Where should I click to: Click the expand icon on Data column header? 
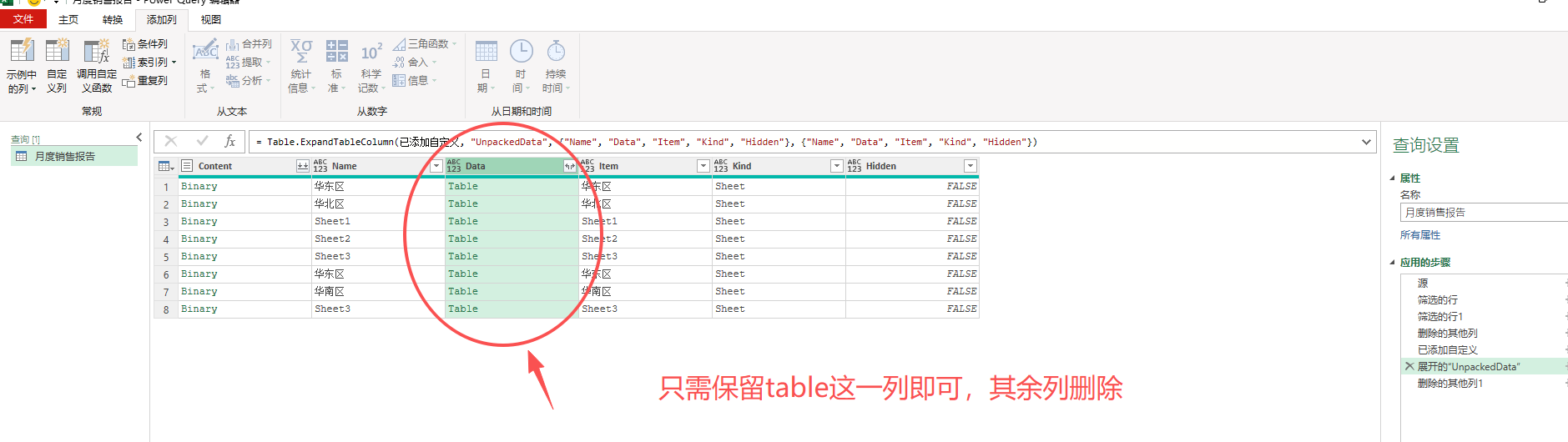(x=569, y=167)
